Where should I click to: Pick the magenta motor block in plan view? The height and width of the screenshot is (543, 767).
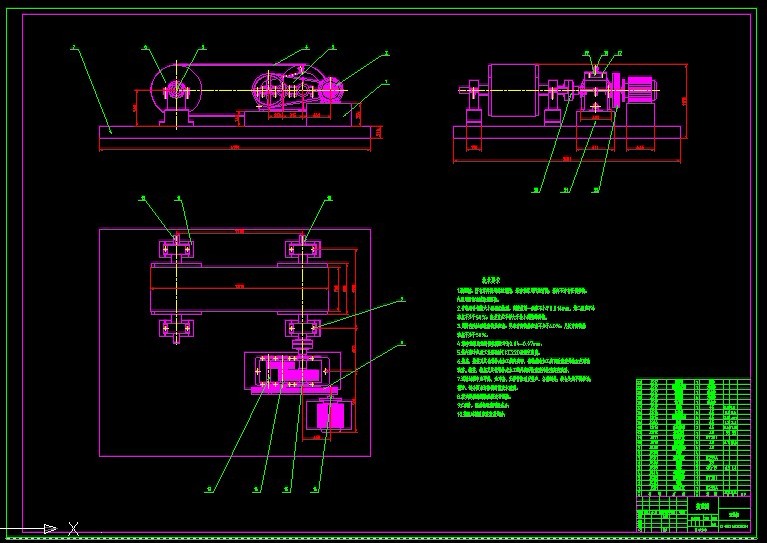[330, 414]
